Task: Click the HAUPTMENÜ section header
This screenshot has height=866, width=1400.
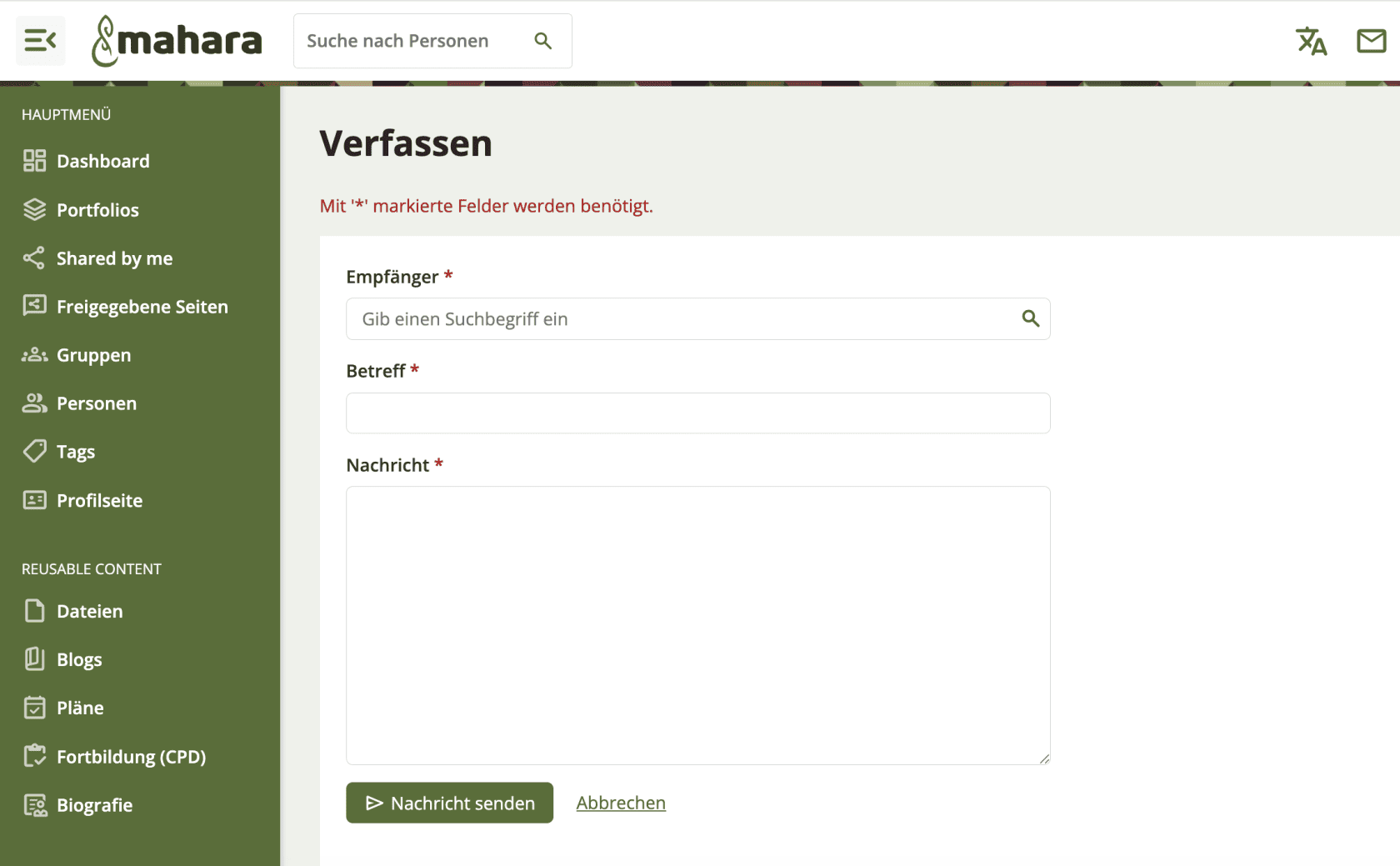Action: click(x=66, y=114)
